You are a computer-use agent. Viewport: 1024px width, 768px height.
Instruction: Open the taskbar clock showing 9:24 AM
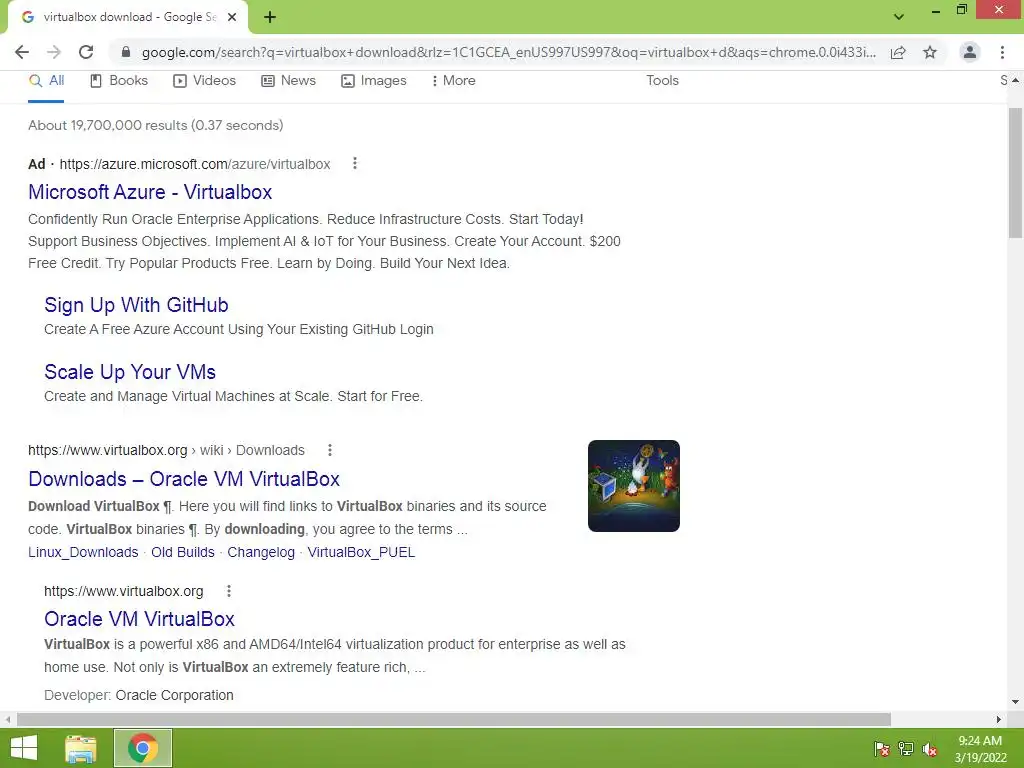[980, 749]
